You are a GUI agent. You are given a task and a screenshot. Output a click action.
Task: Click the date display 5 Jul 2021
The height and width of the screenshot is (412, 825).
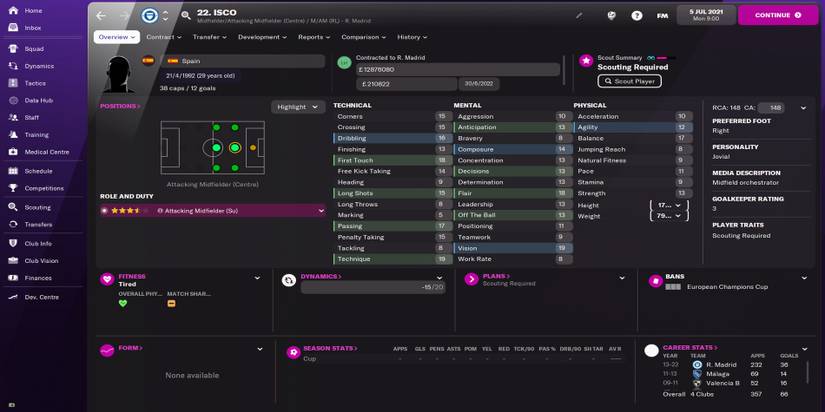click(706, 15)
